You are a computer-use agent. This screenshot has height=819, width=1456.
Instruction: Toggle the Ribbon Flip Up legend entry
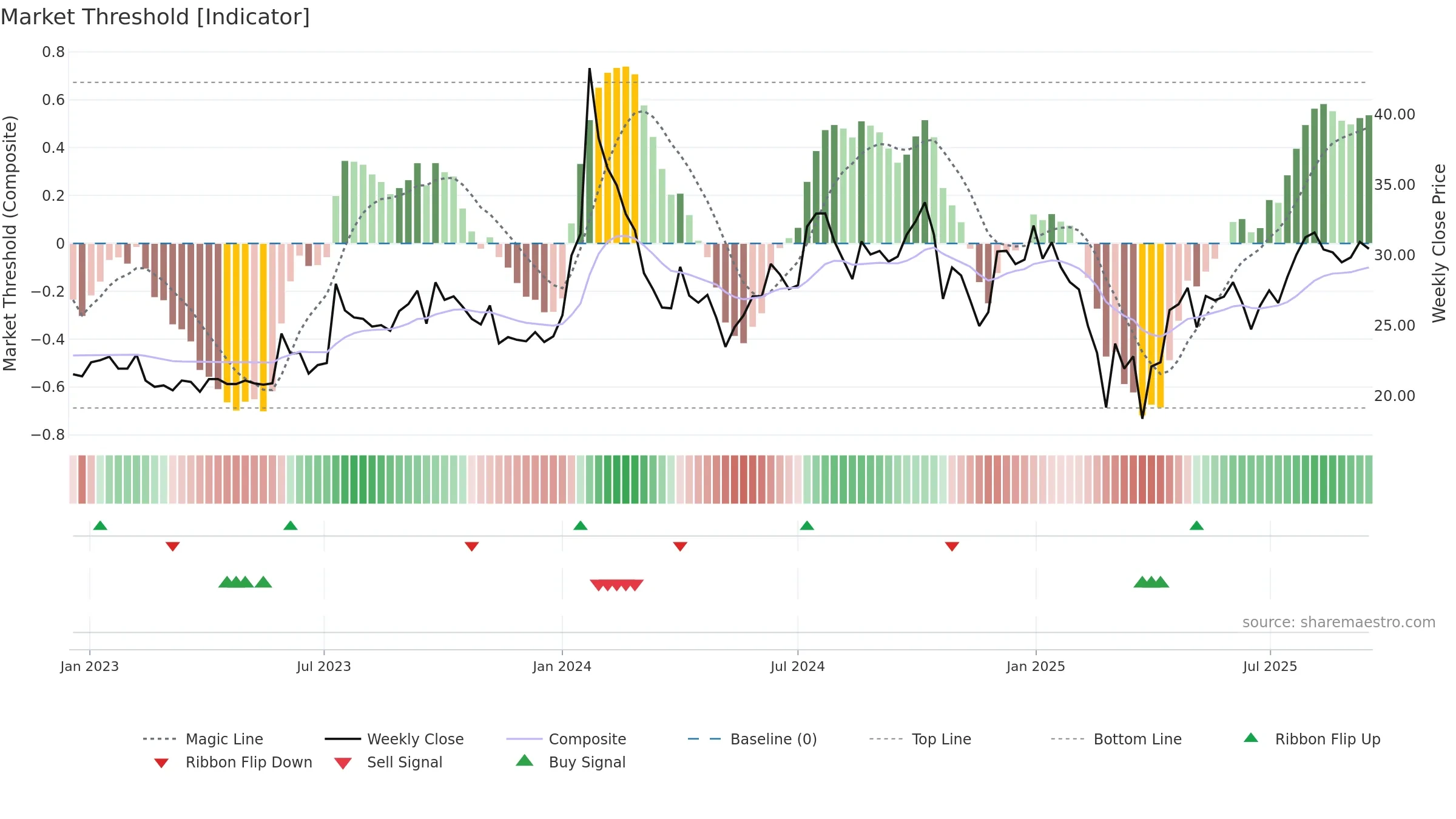(1312, 739)
